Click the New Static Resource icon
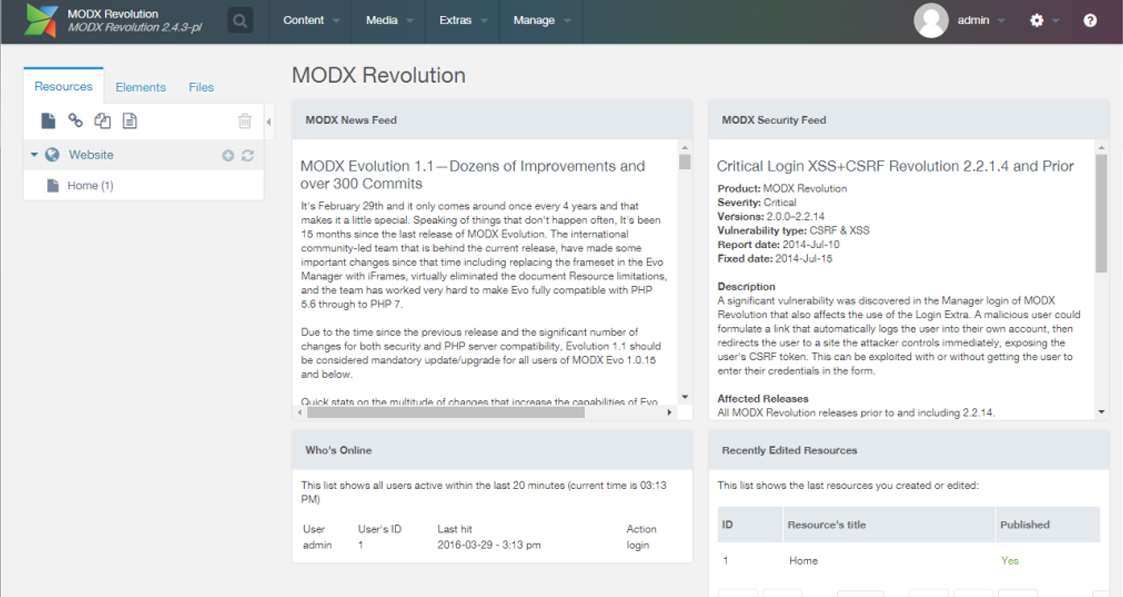 130,121
